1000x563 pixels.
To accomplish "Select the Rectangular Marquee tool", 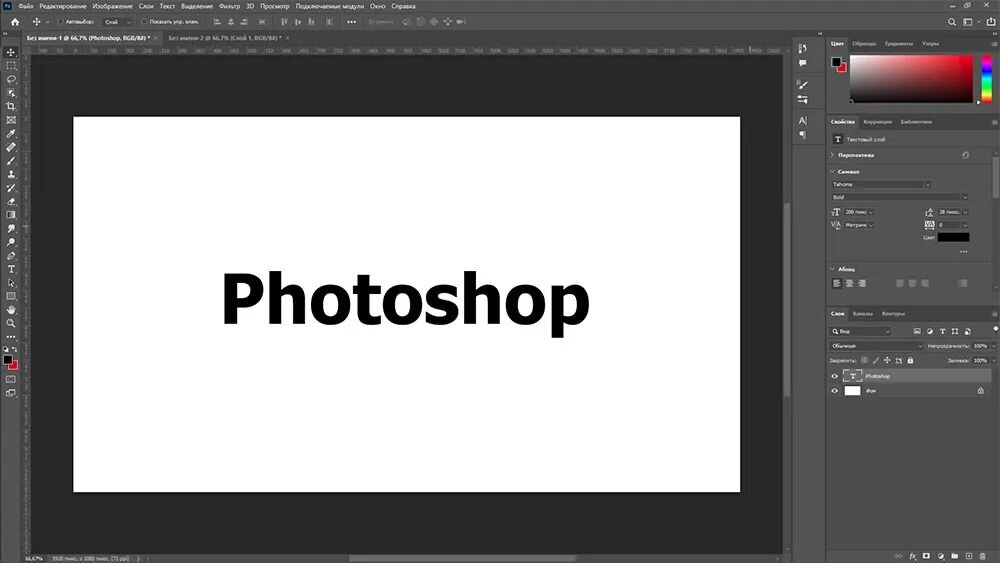I will click(x=11, y=66).
